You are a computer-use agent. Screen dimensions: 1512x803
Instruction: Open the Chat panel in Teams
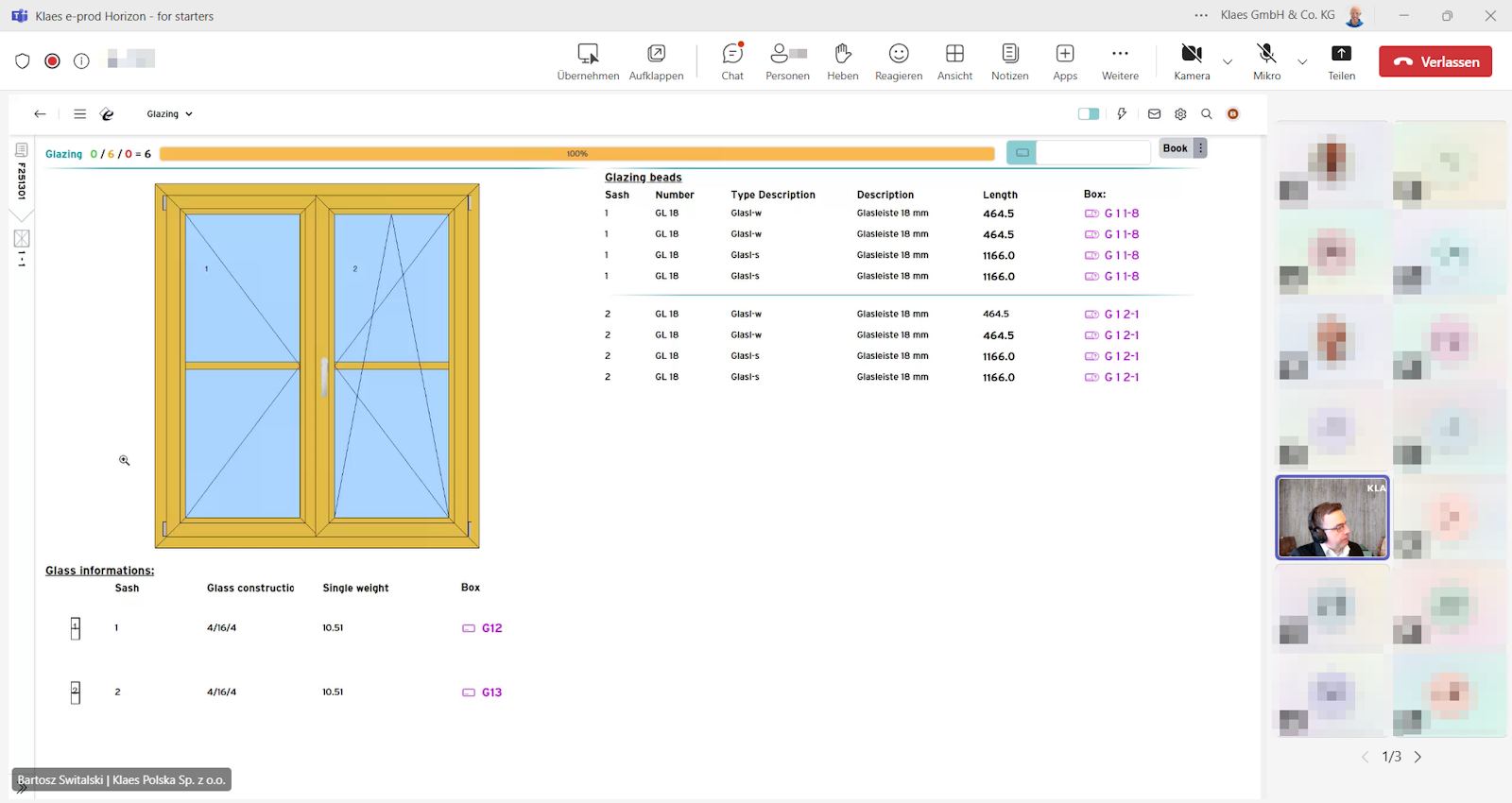[x=732, y=61]
